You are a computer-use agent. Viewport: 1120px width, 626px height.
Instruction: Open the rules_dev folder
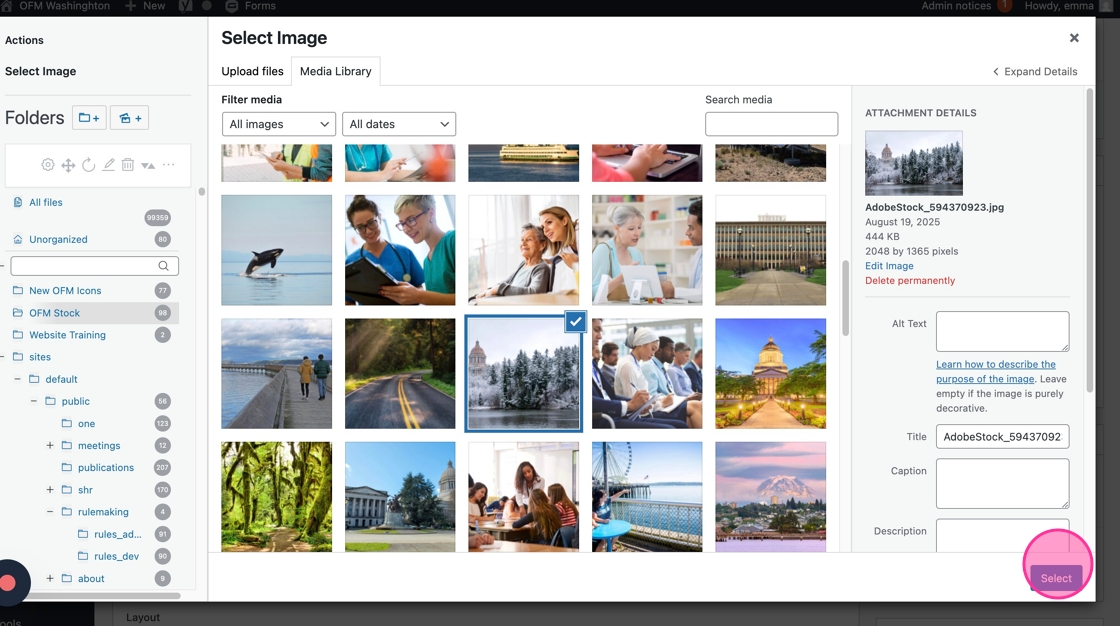(x=116, y=556)
